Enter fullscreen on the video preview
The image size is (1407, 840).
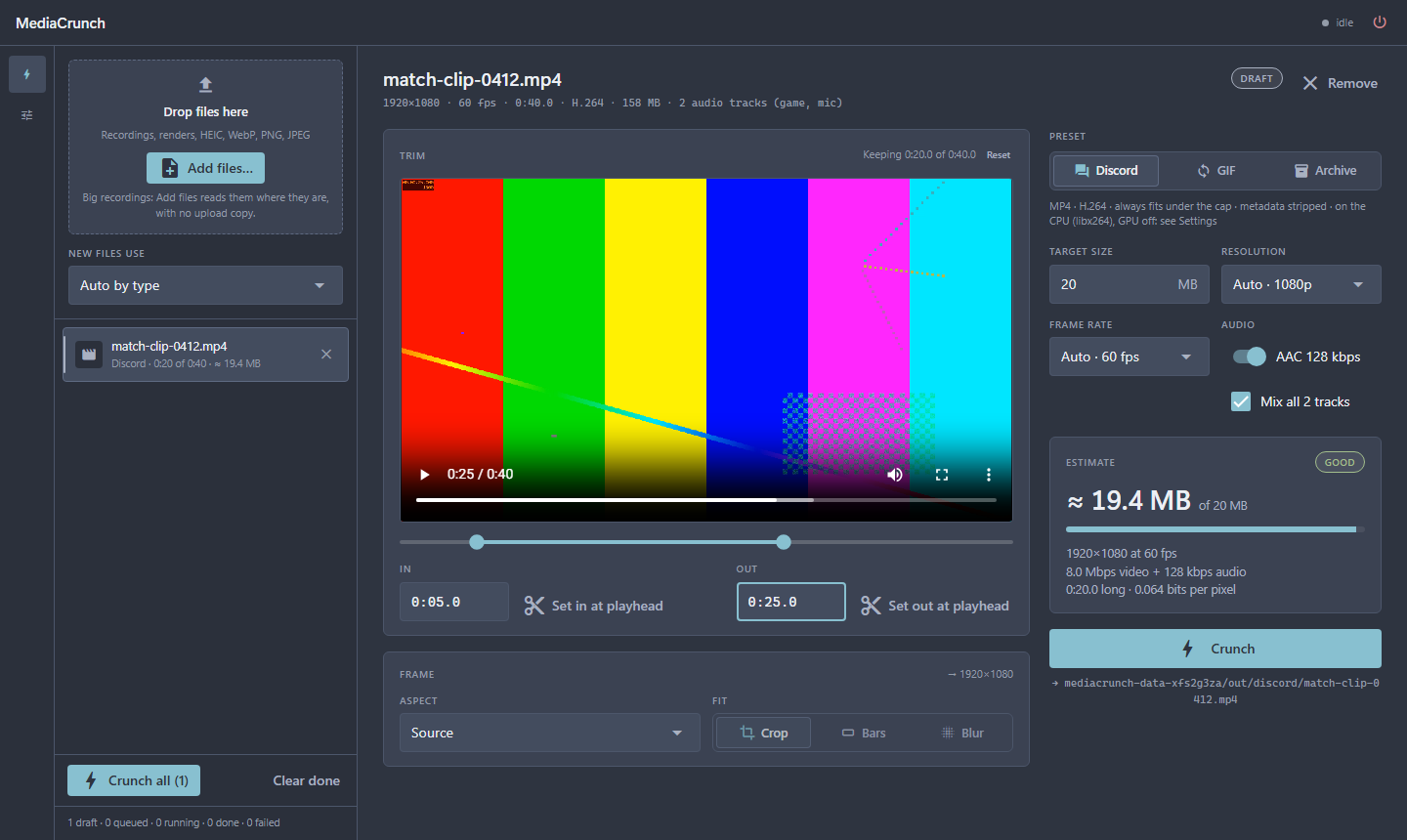tap(942, 475)
